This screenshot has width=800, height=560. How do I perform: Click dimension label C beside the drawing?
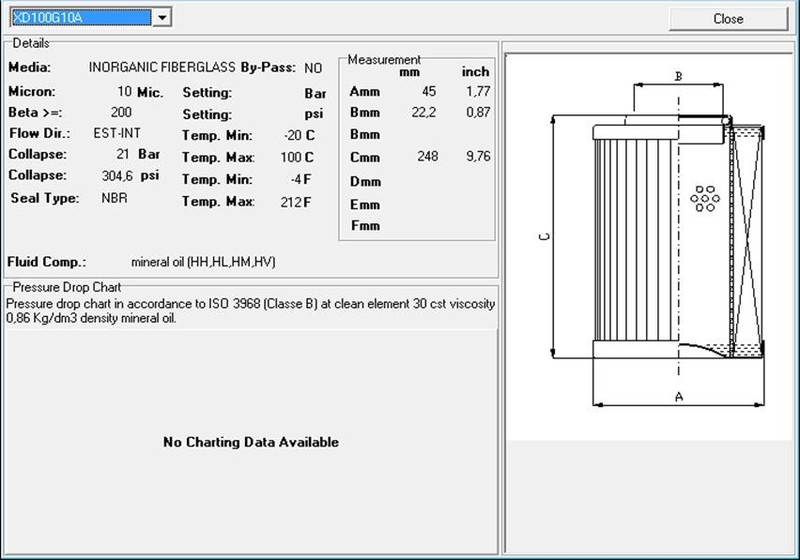coord(543,237)
